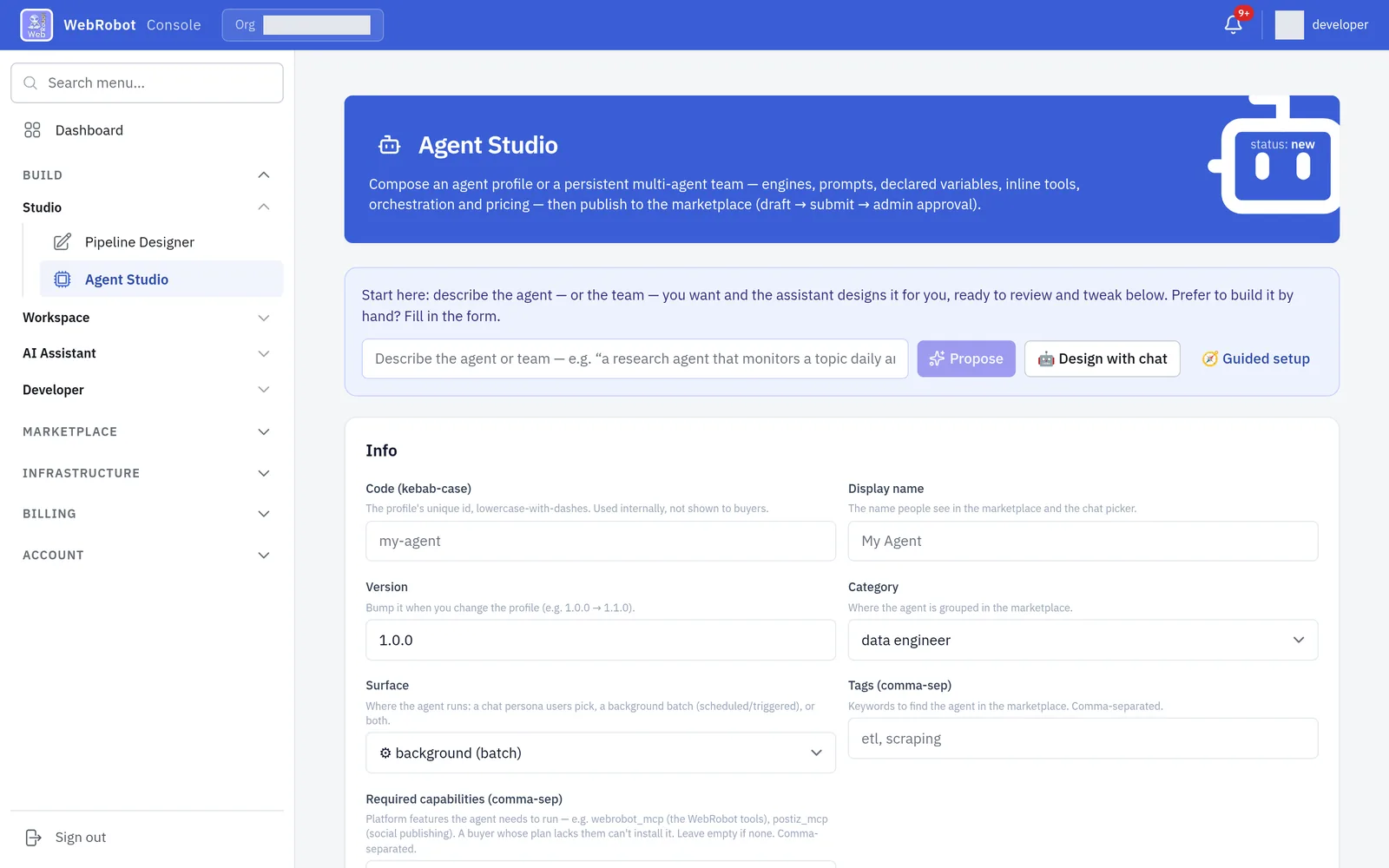Screen dimensions: 1389x868
Task: Expand the MARKETPLACE section
Action: 264,431
